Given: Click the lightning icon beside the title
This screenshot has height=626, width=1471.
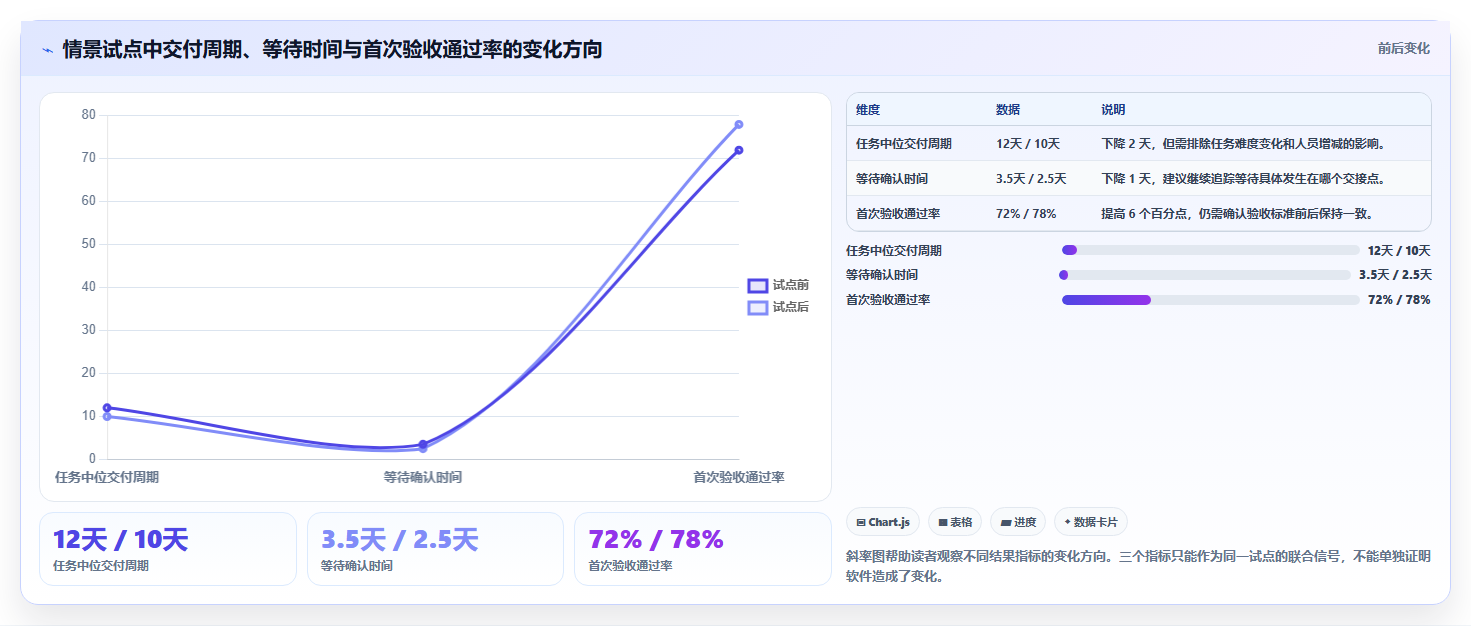Looking at the screenshot, I should 47,50.
